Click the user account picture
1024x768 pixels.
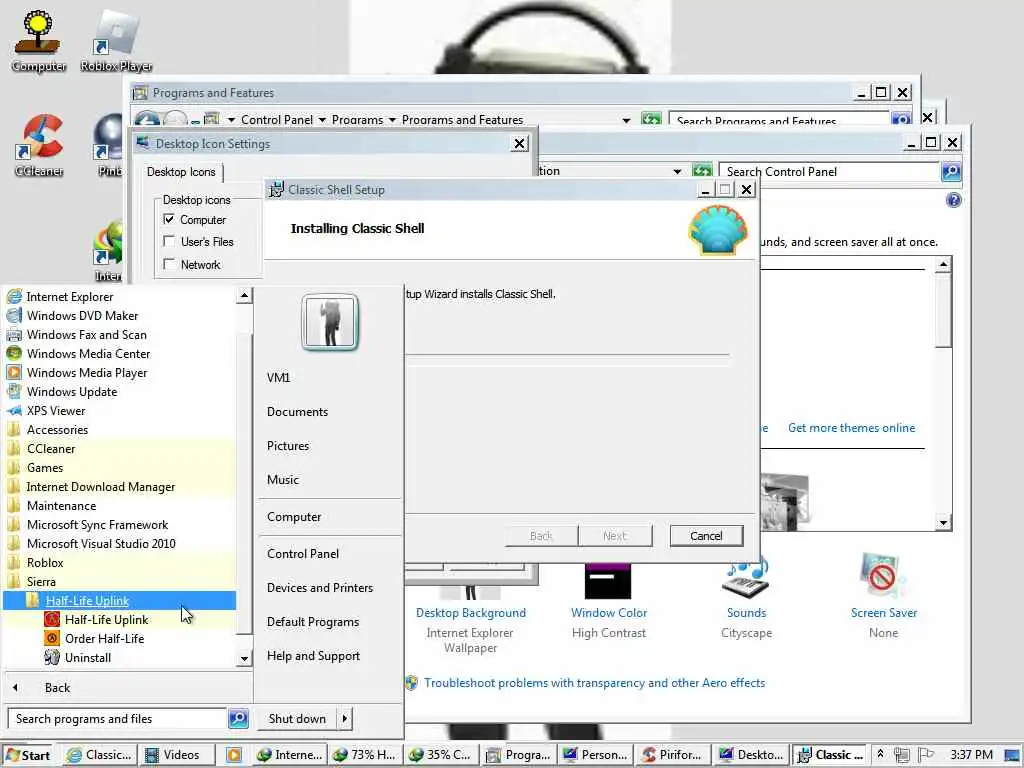tap(330, 322)
